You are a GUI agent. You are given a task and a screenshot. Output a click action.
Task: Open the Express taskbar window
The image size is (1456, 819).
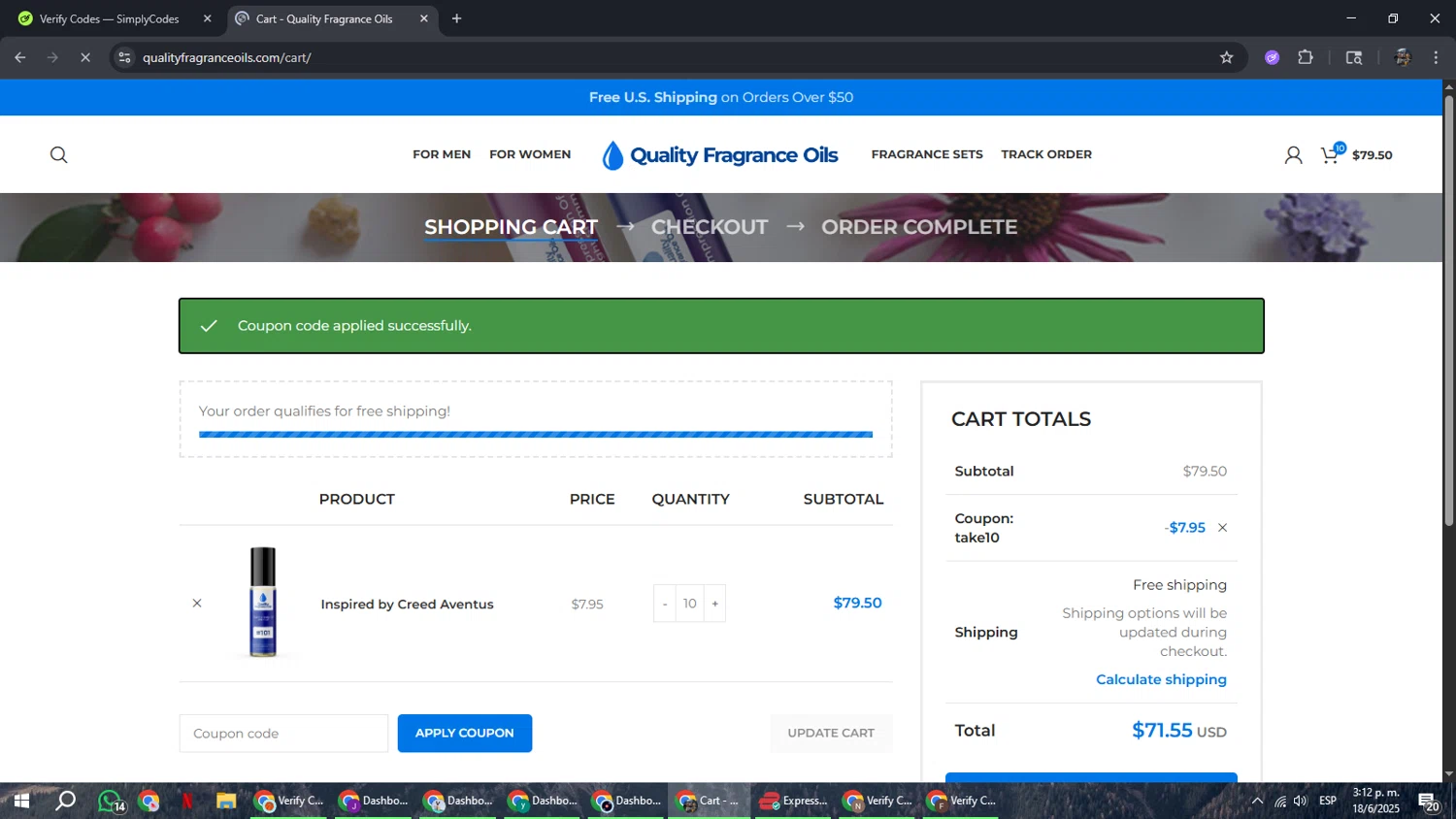coord(793,802)
